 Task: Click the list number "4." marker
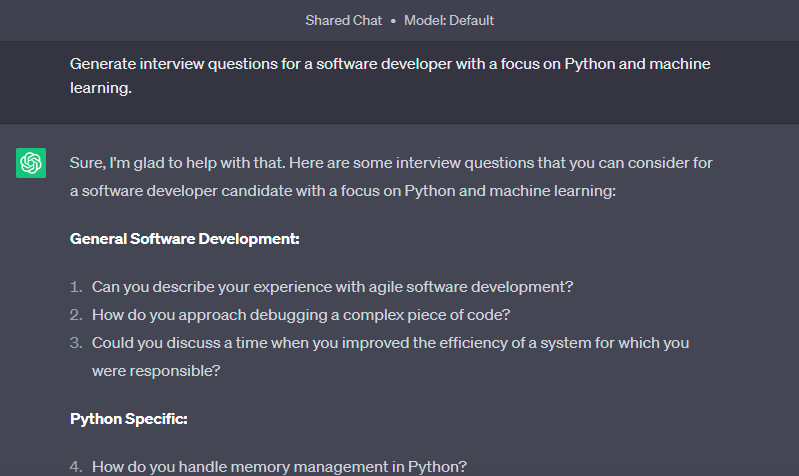76,467
